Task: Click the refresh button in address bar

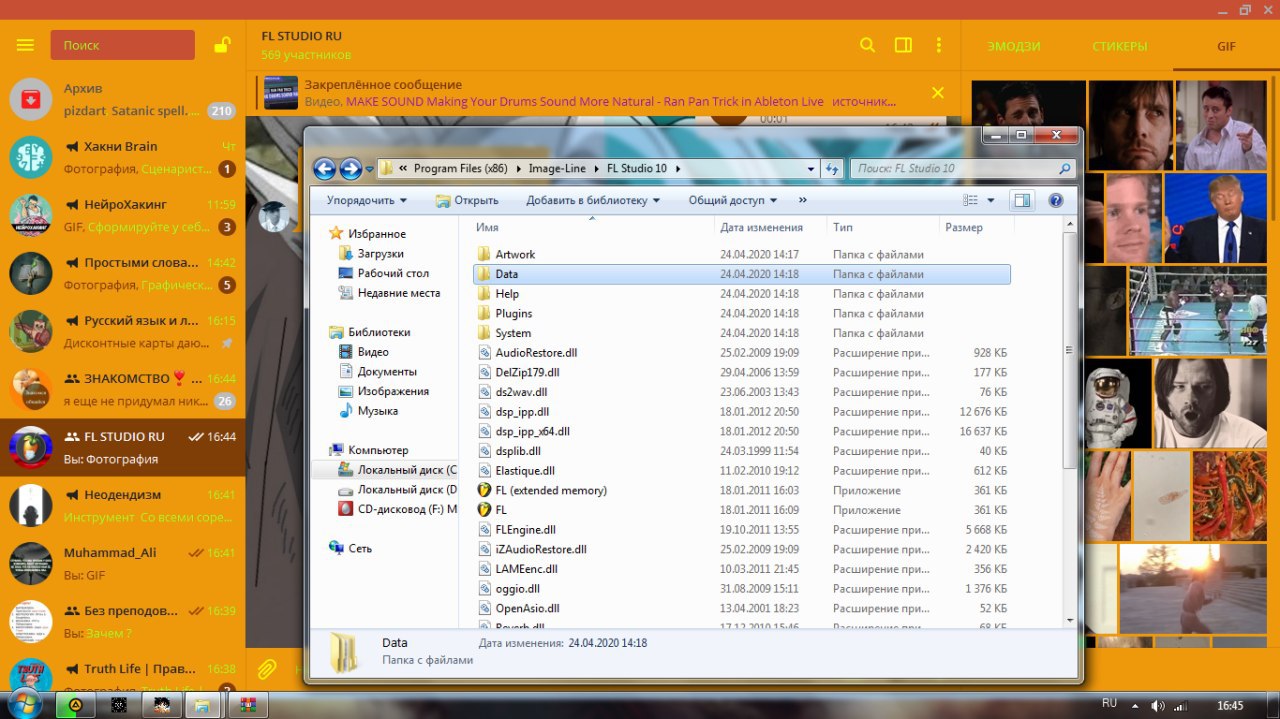Action: (832, 169)
